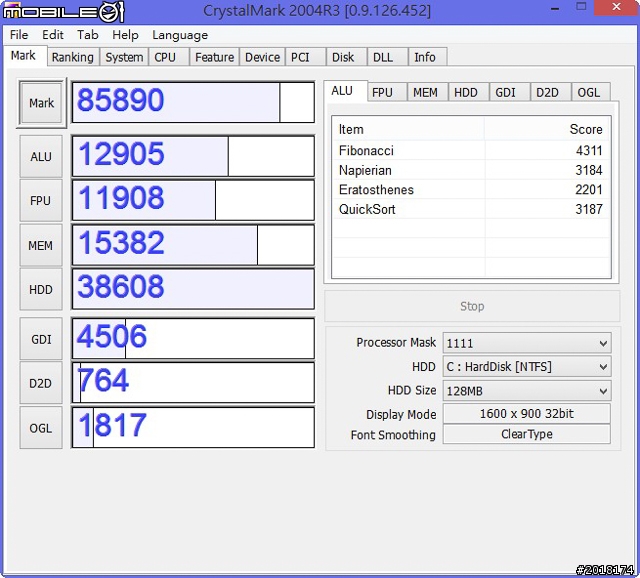Click the total Mark score bar 85890
The width and height of the screenshot is (640, 578).
[x=193, y=102]
